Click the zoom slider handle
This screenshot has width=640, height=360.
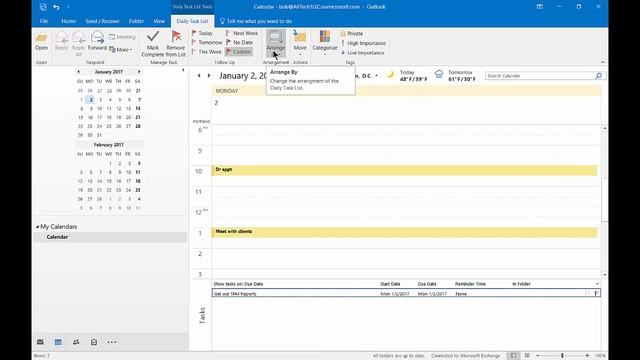(562, 356)
